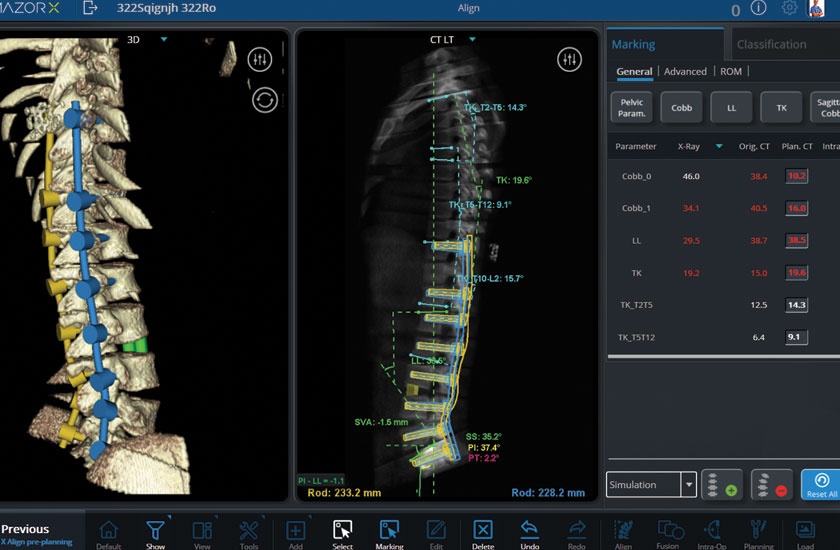Expand the 3D view type dropdown
This screenshot has width=840, height=550.
[164, 40]
